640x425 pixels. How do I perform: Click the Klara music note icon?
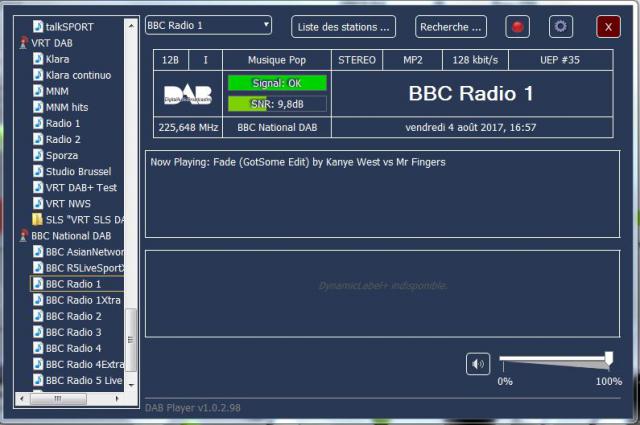(38, 59)
